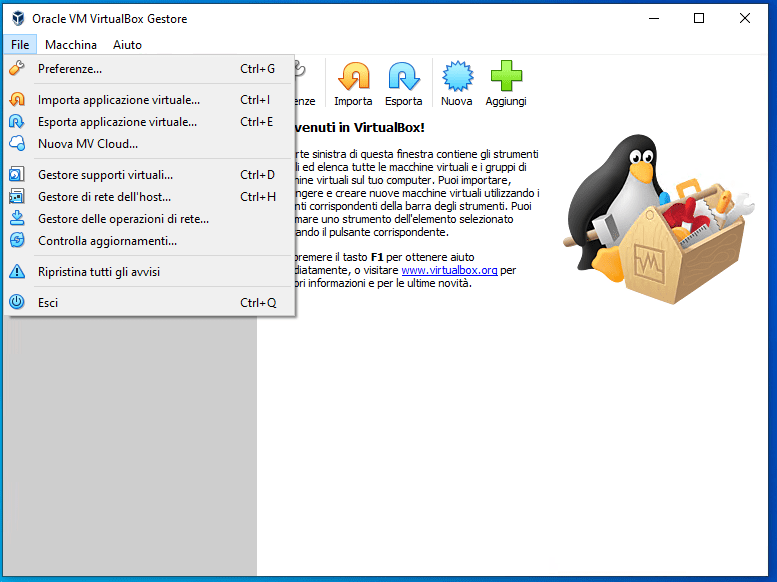Choose Controlla aggiornamenti menu item
This screenshot has height=582, width=777.
pyautogui.click(x=107, y=241)
